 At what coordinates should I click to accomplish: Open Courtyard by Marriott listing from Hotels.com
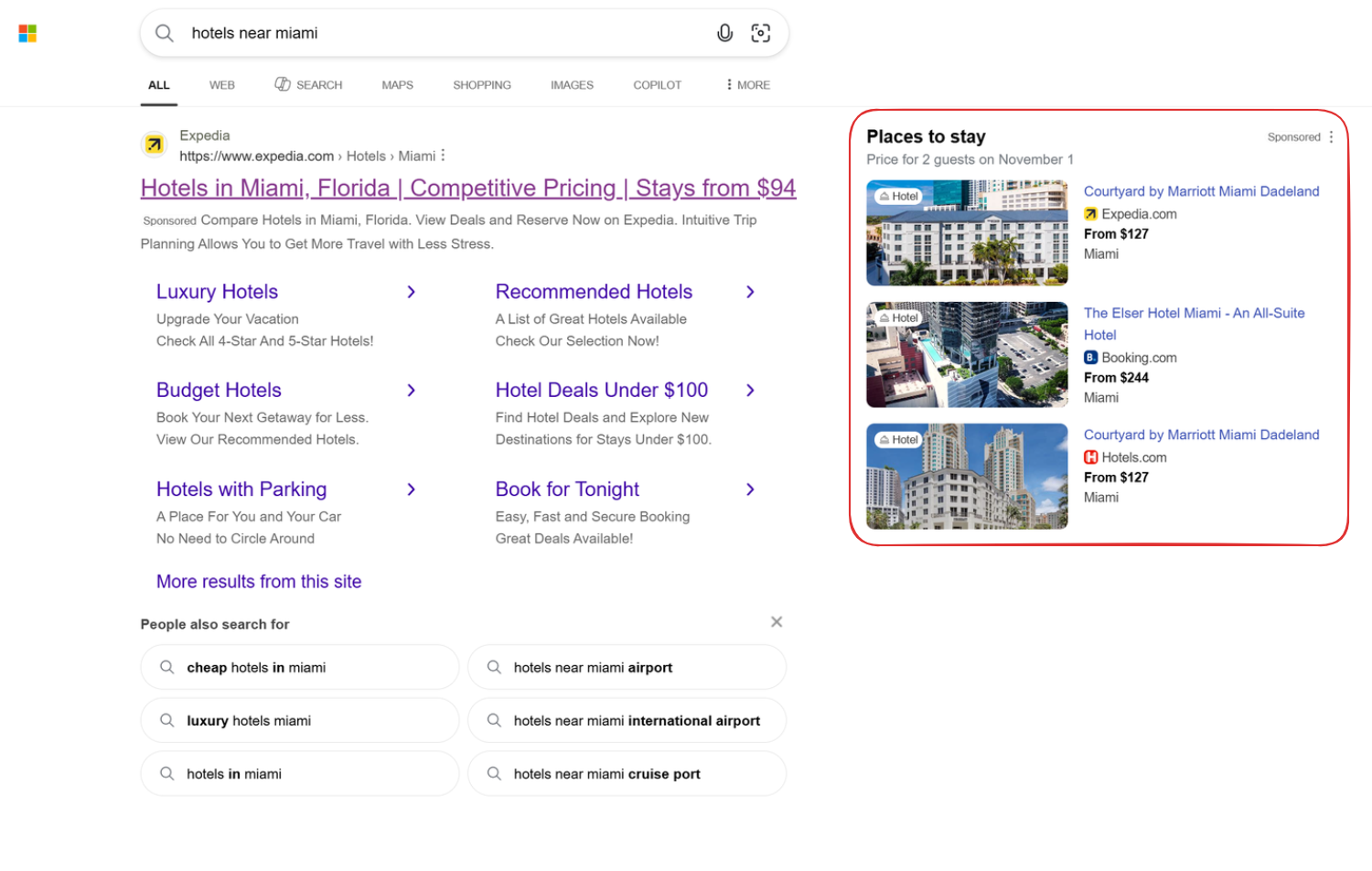pyautogui.click(x=1202, y=435)
